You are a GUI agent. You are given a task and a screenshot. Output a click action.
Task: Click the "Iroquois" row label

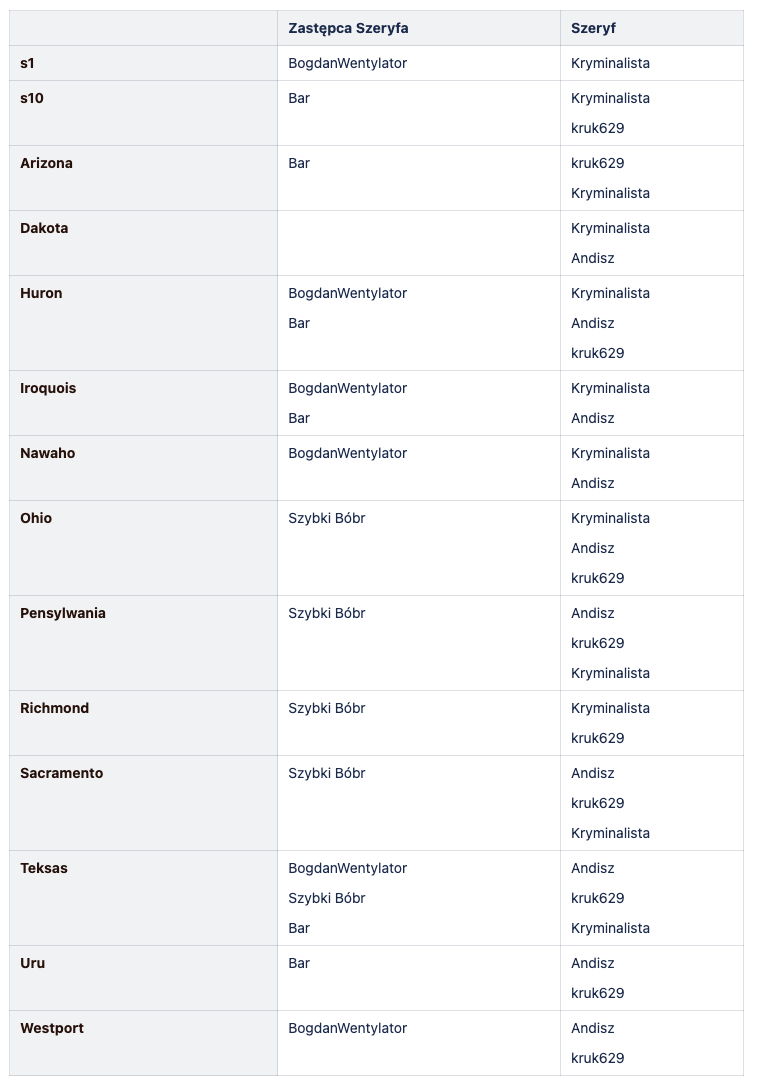click(x=48, y=388)
